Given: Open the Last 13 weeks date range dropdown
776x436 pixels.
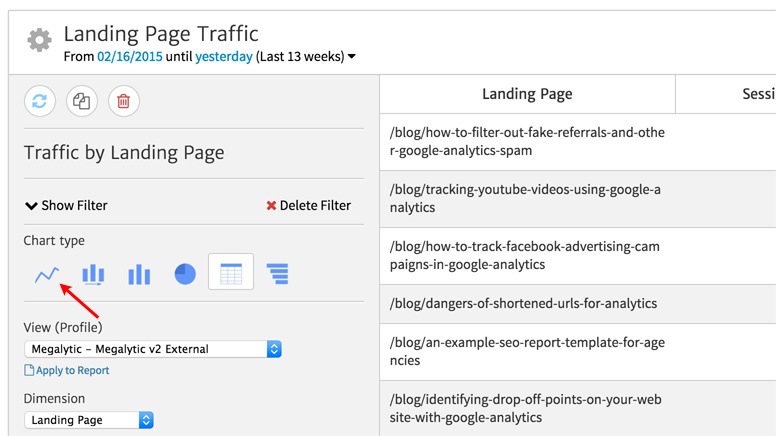Looking at the screenshot, I should pos(306,57).
